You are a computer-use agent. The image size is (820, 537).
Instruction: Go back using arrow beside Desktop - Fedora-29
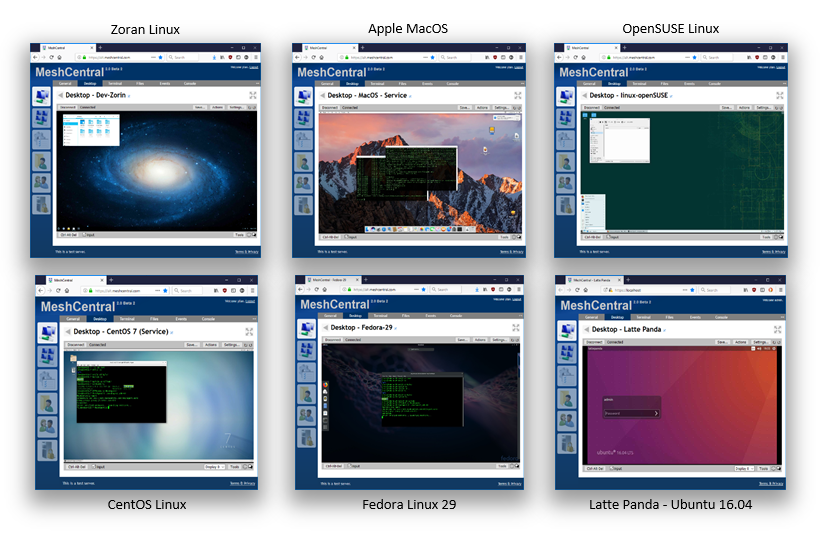pyautogui.click(x=326, y=327)
